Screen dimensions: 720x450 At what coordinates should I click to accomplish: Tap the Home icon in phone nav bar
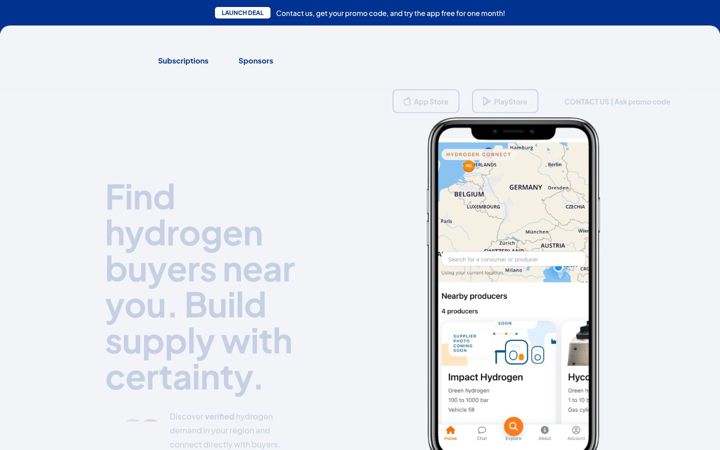(x=450, y=430)
